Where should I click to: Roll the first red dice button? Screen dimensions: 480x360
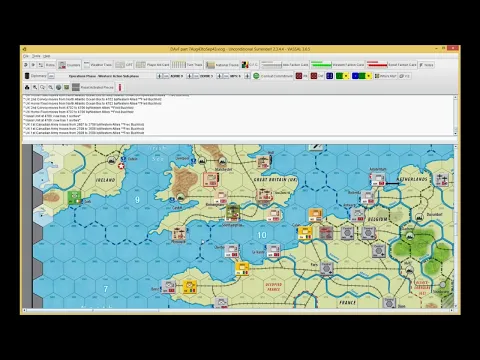tap(301, 76)
